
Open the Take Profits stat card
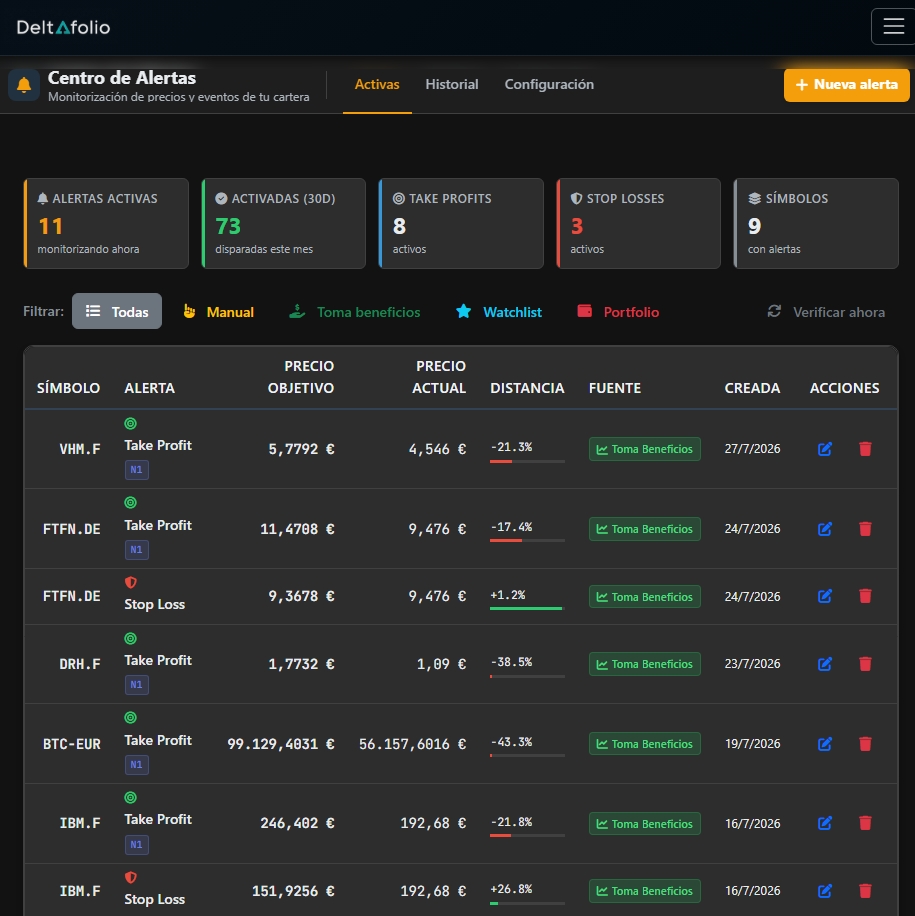[x=461, y=224]
